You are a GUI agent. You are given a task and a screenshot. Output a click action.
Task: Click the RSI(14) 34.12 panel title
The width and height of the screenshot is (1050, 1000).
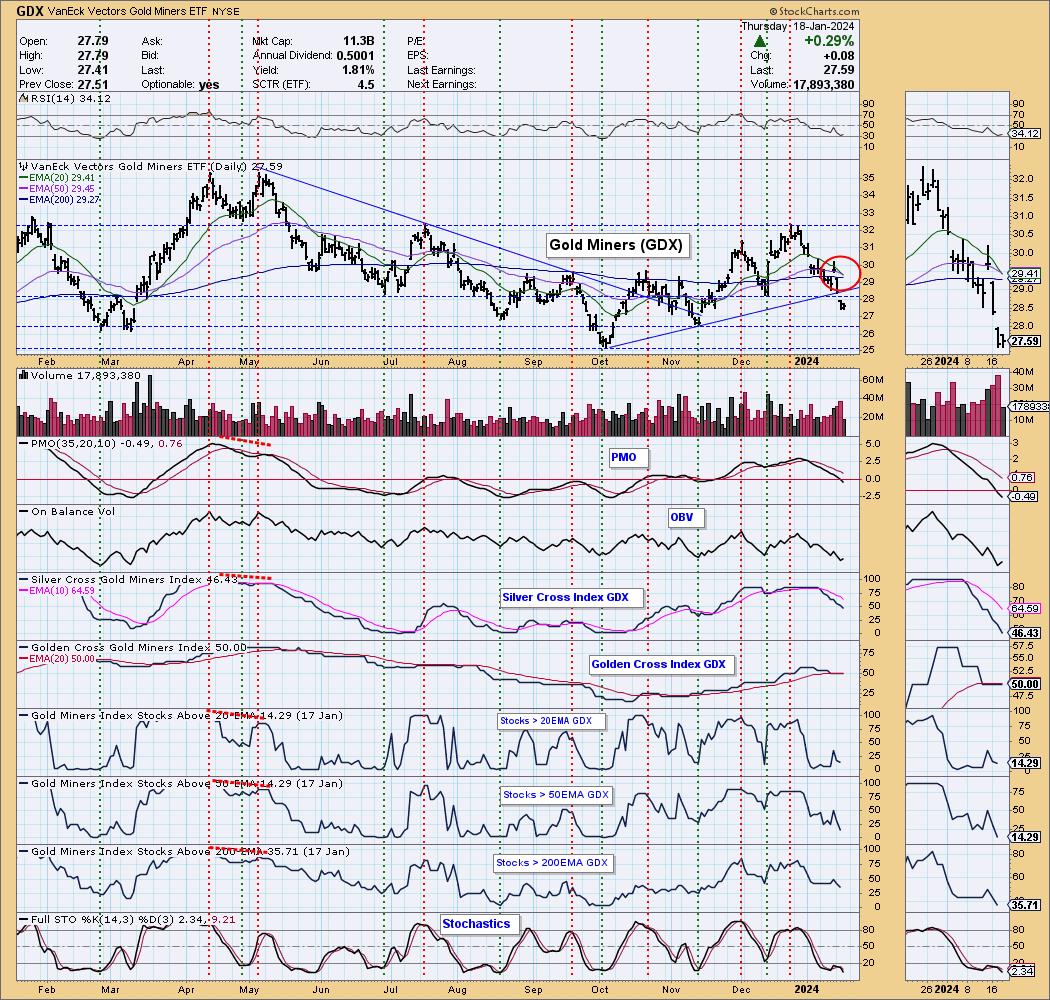pyautogui.click(x=65, y=98)
